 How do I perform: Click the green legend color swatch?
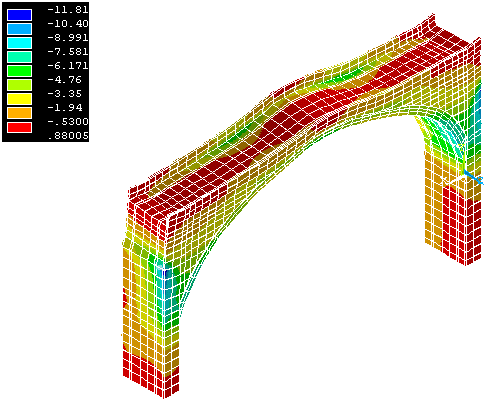[x=19, y=71]
